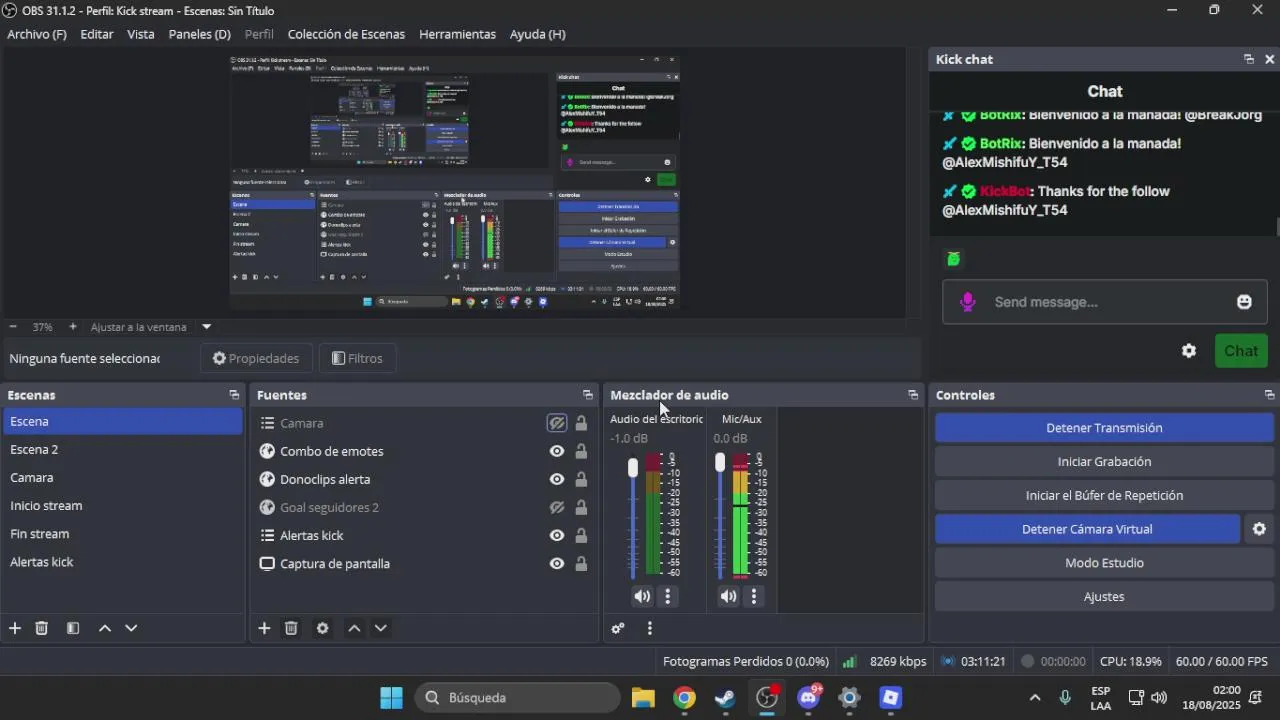Image resolution: width=1280 pixels, height=720 pixels.
Task: Hide Donoclips alerta source
Action: [x=557, y=479]
